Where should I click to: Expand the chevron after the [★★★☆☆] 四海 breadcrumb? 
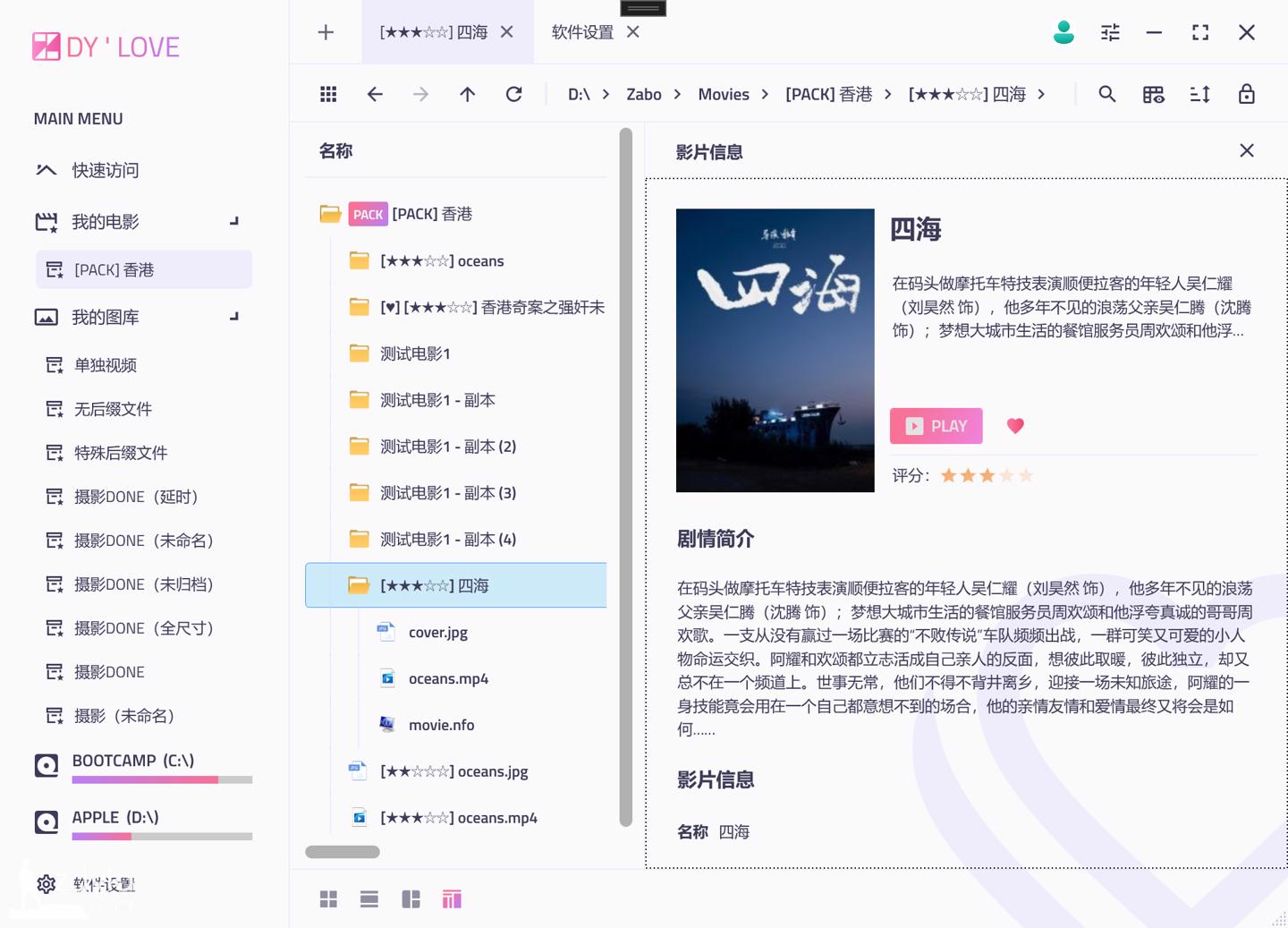[x=1041, y=94]
